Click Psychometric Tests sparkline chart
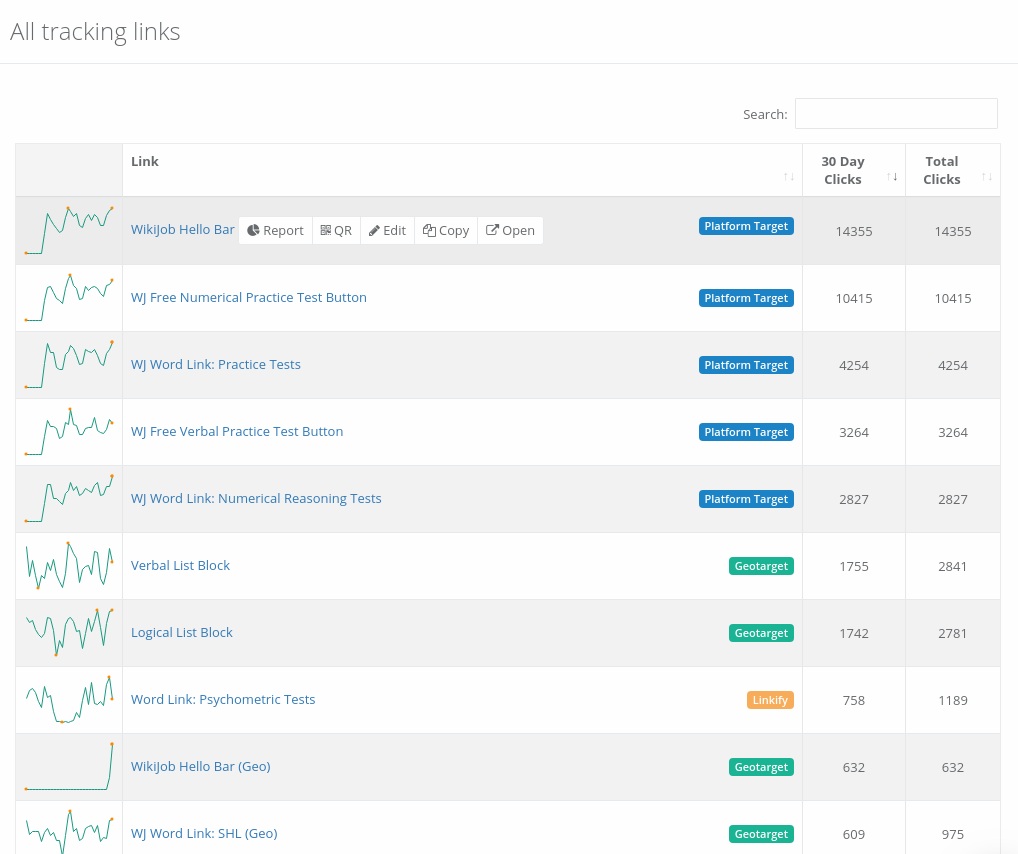 (x=69, y=699)
